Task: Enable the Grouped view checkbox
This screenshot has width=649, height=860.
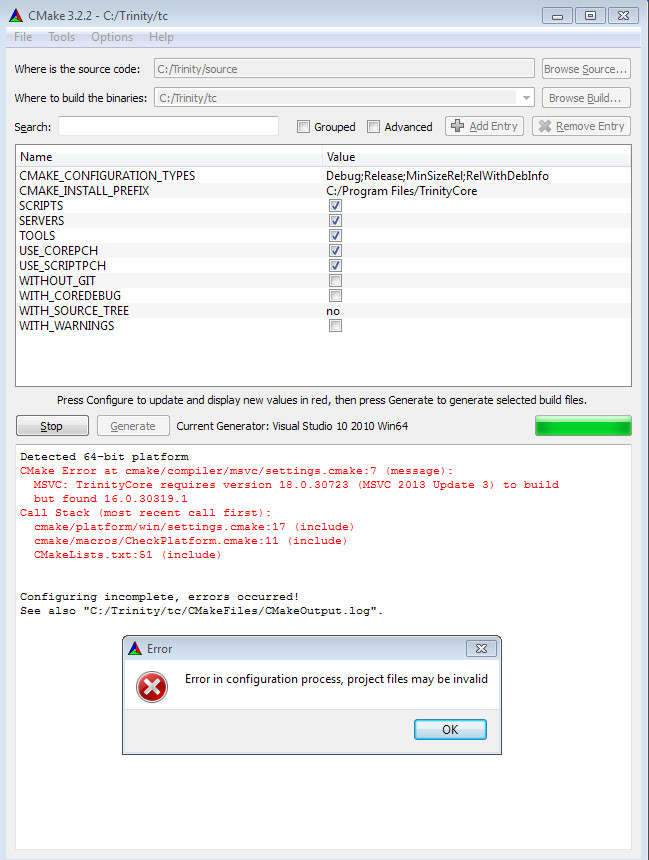Action: click(x=303, y=127)
